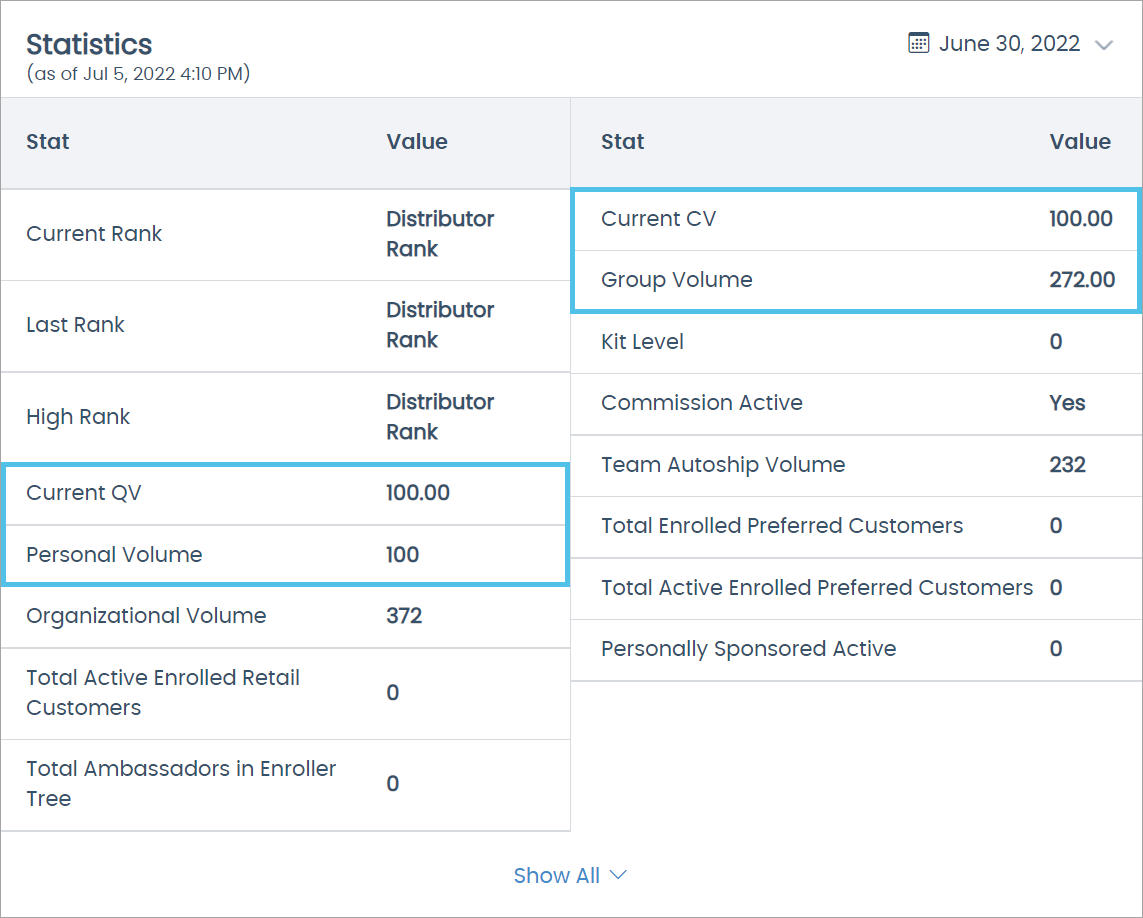The height and width of the screenshot is (918, 1143).
Task: Click the right Value column header
Action: (1080, 142)
